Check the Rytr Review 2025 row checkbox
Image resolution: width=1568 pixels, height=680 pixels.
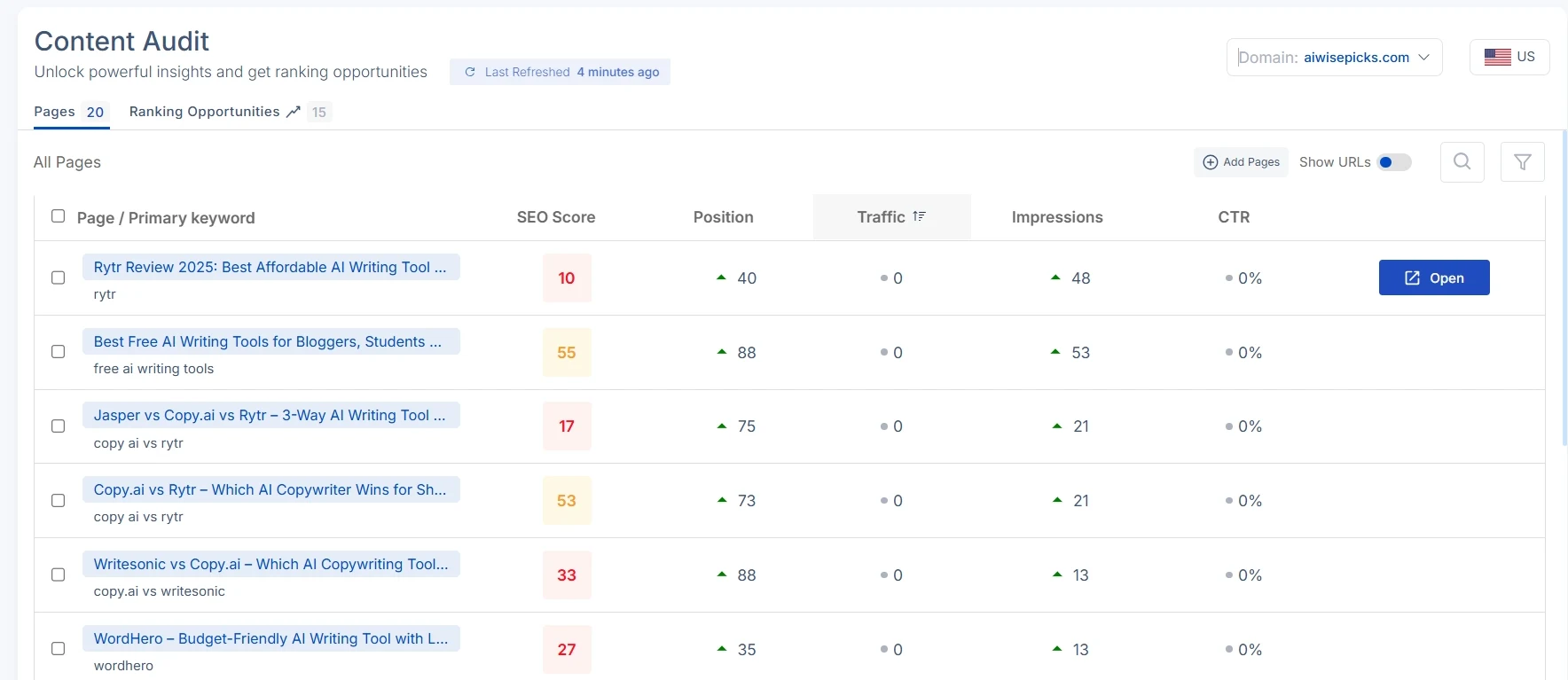coord(59,277)
